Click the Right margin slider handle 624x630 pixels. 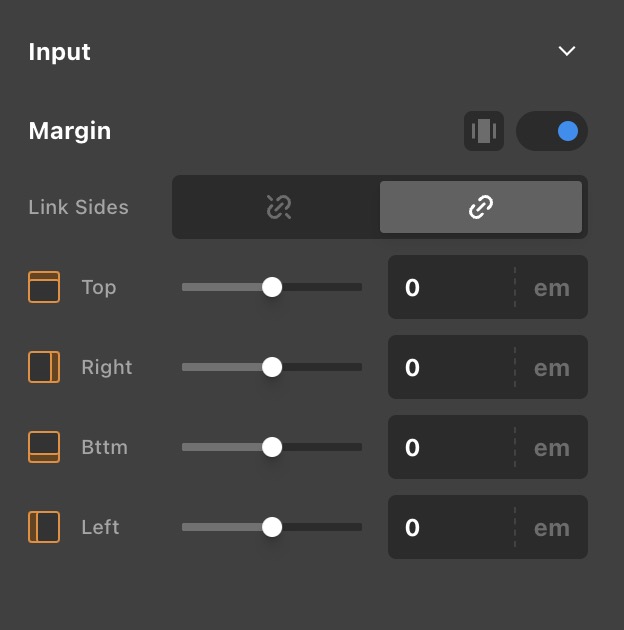click(x=272, y=367)
